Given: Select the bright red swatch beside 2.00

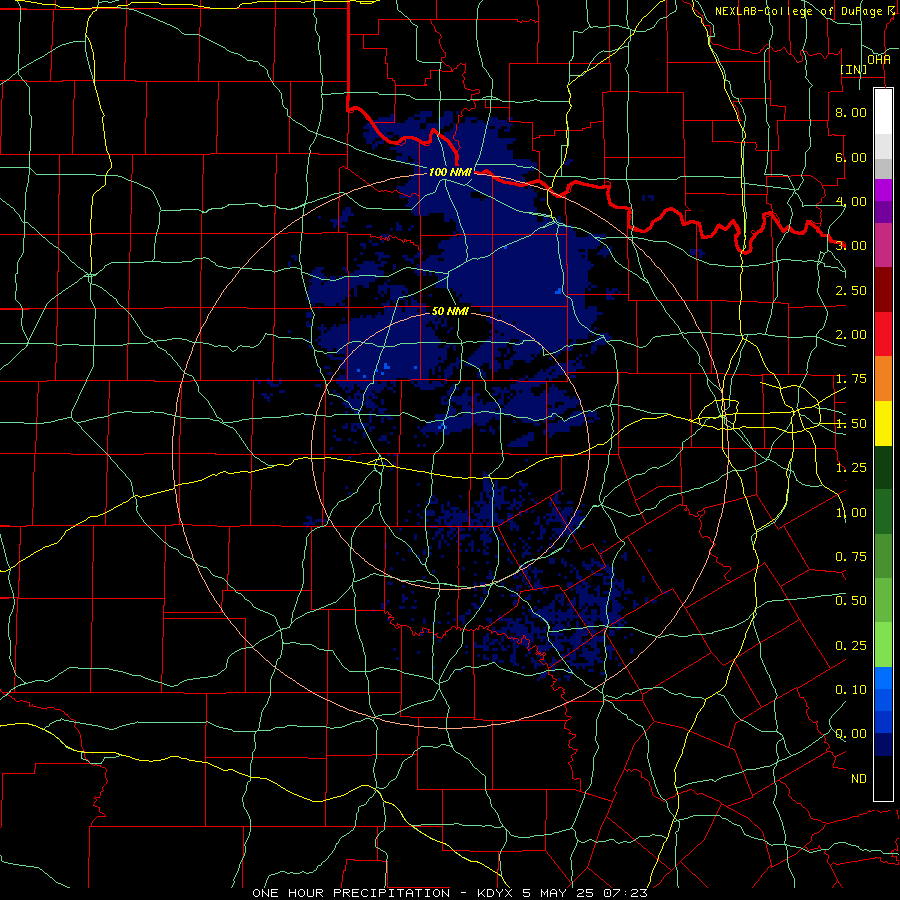Looking at the screenshot, I should pos(883,334).
